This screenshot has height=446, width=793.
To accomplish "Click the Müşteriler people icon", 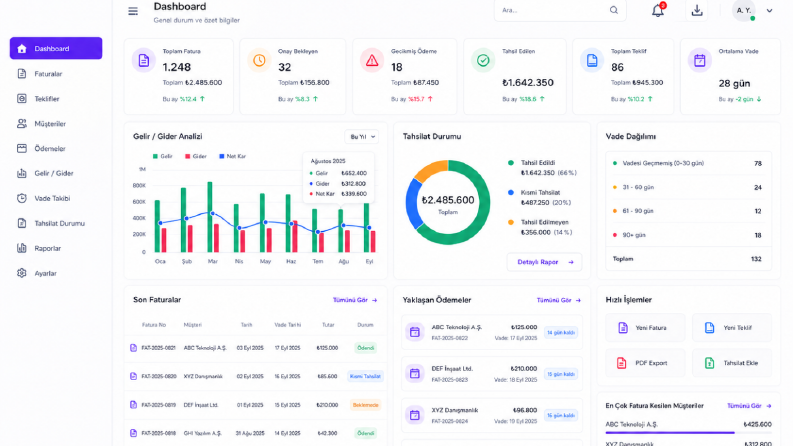I will [22, 123].
